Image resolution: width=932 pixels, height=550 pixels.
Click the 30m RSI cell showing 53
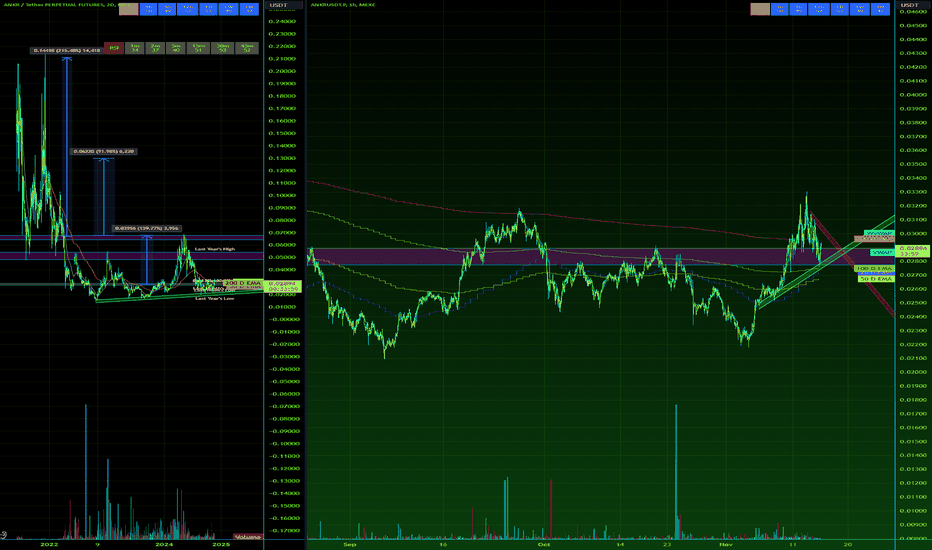click(x=222, y=48)
